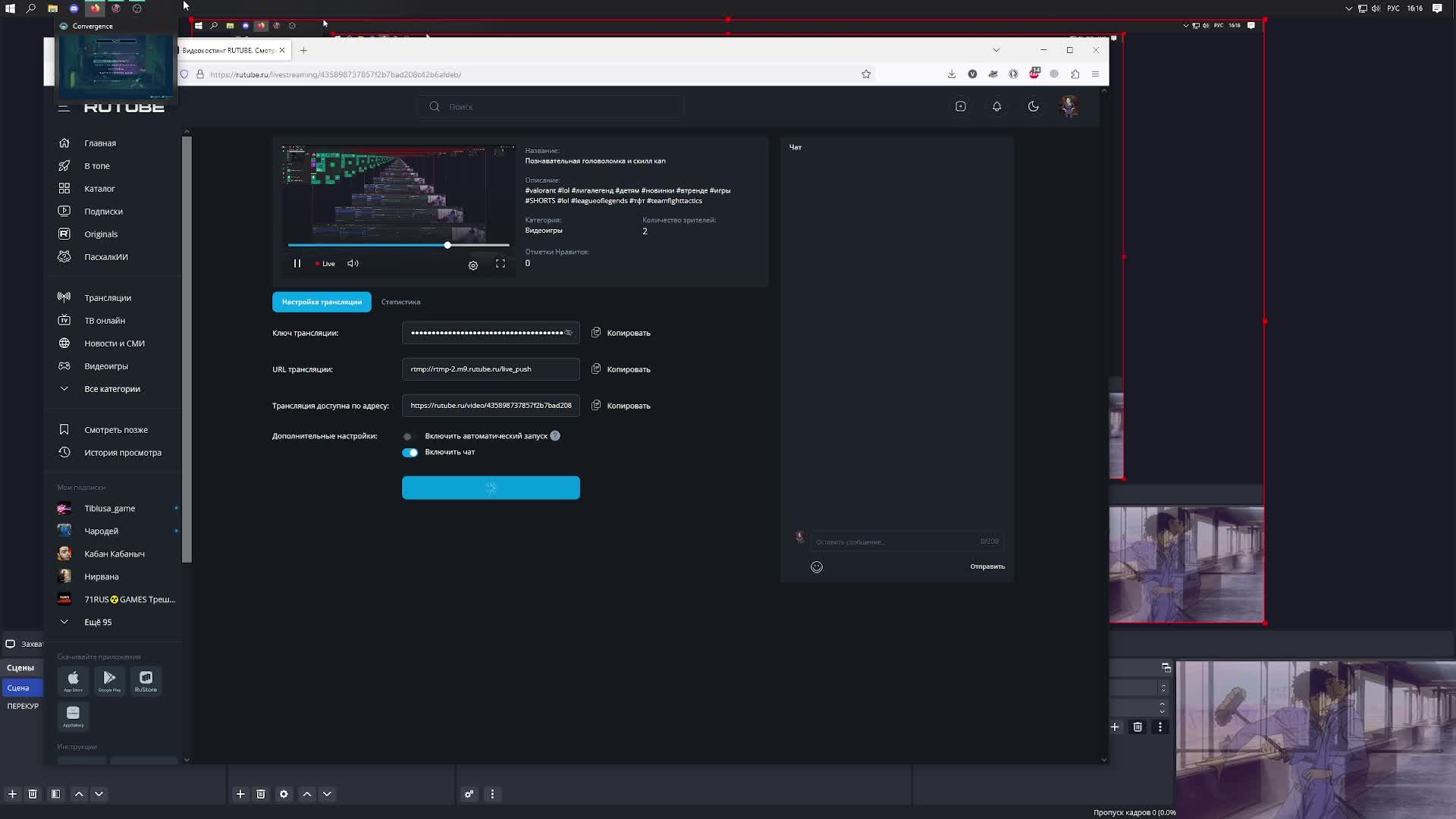
Task: Pause the live stream preview
Action: pos(297,264)
